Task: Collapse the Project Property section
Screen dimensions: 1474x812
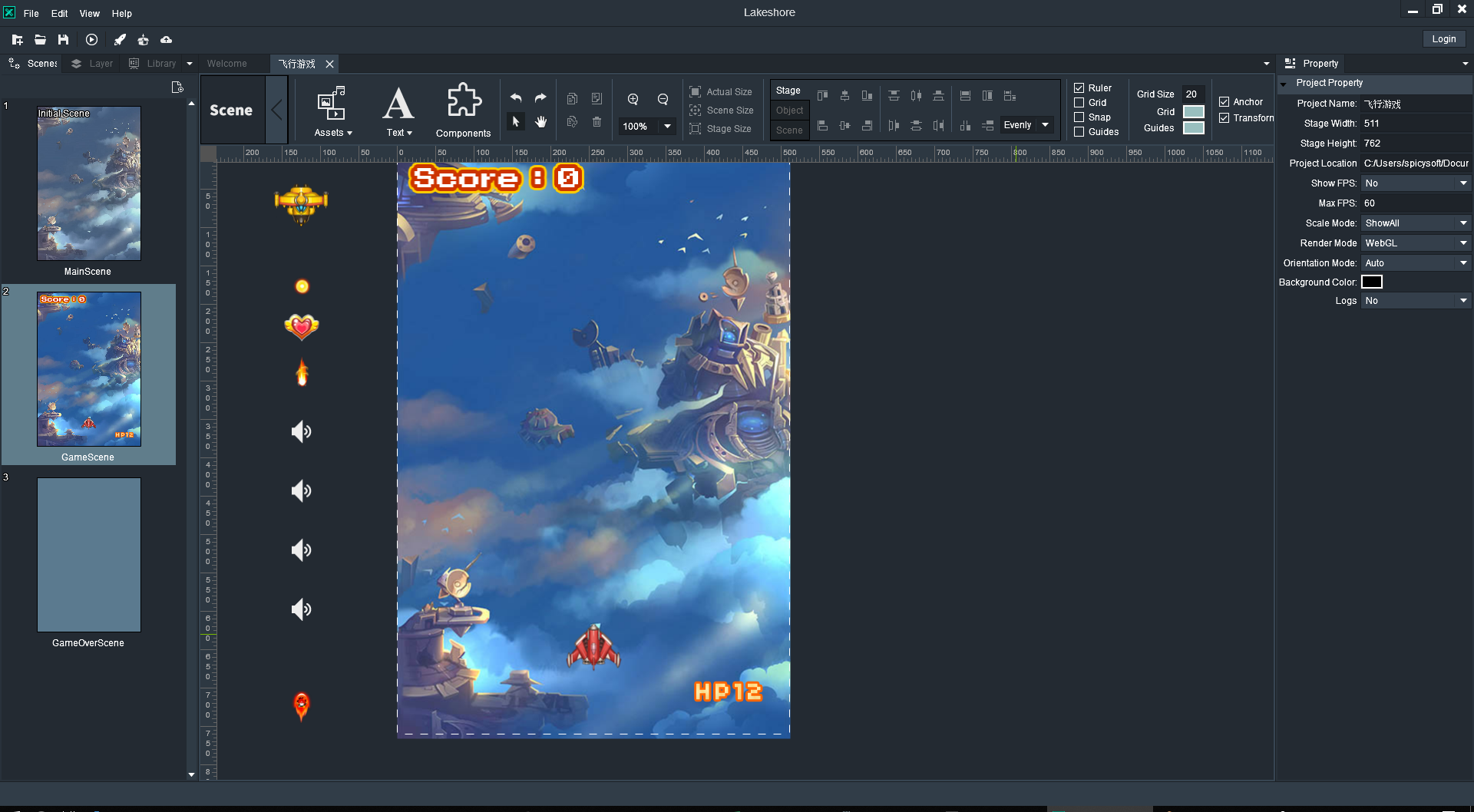Action: pos(1283,83)
